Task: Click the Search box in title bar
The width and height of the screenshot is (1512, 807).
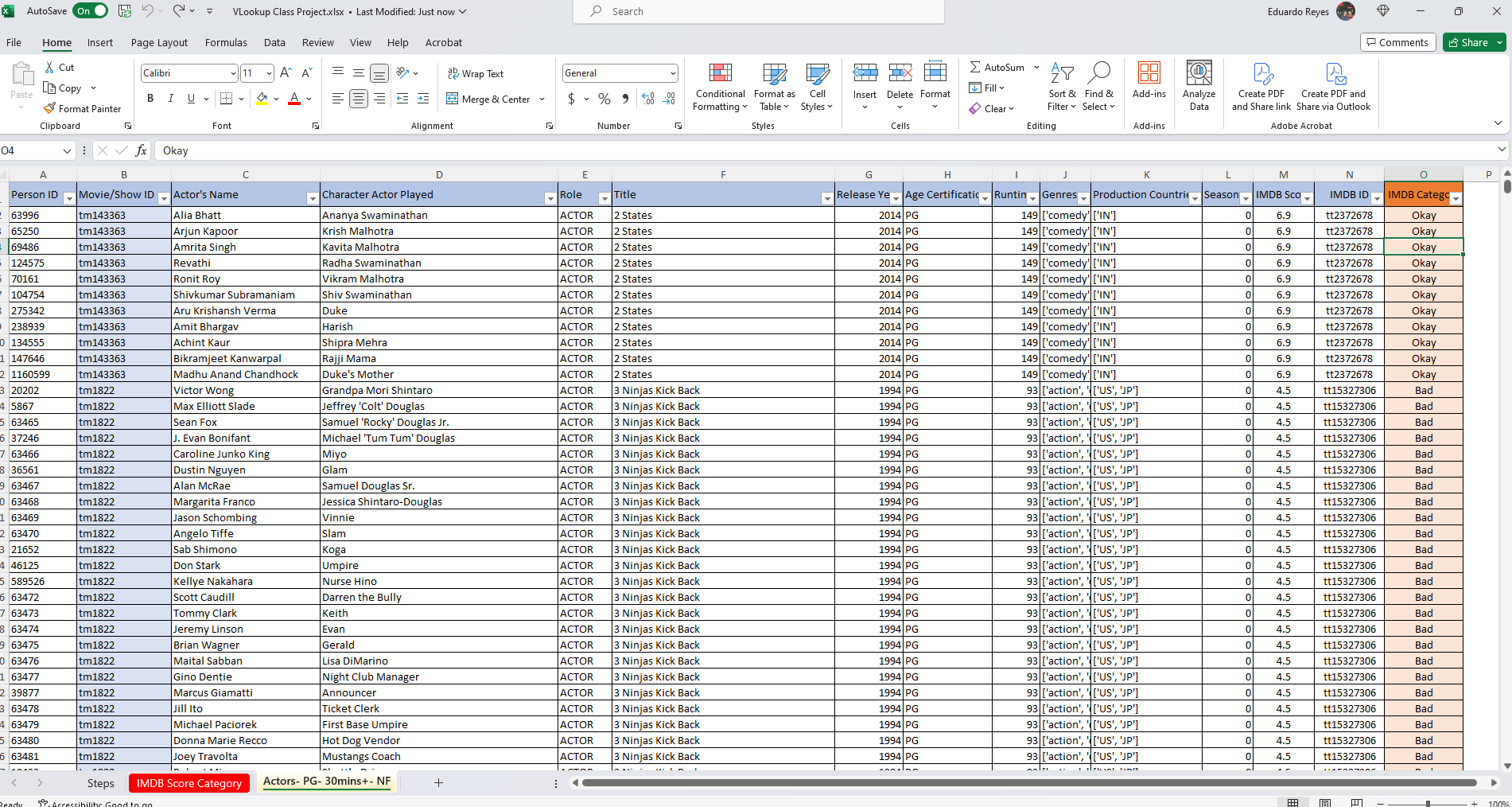Action: click(x=759, y=11)
